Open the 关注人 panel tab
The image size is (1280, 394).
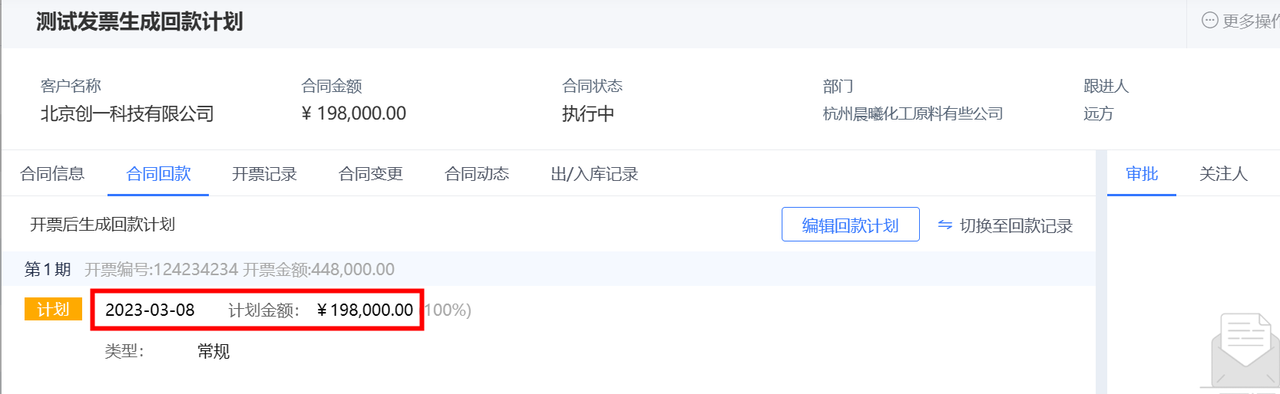1224,173
